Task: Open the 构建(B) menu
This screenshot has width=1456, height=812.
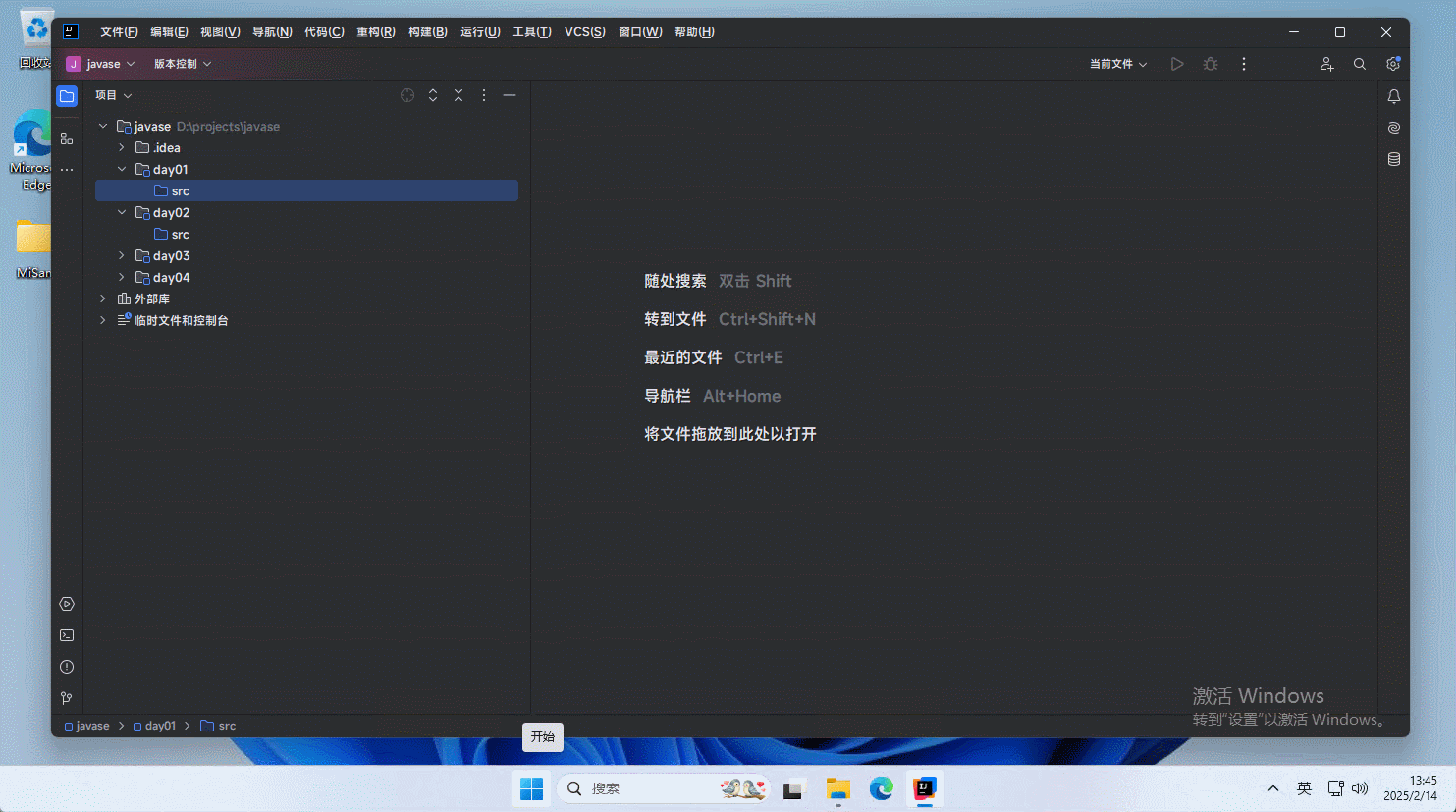Action: point(427,32)
